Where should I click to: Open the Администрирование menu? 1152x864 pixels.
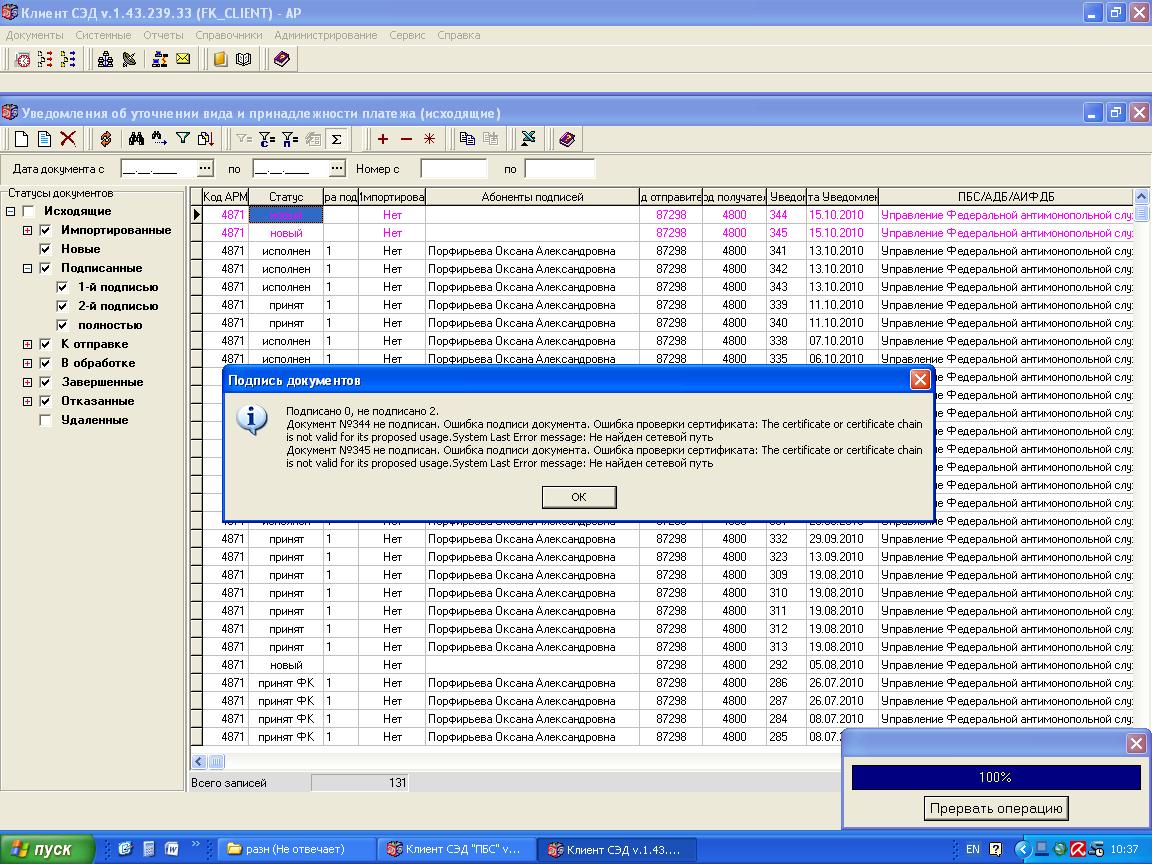click(x=325, y=35)
